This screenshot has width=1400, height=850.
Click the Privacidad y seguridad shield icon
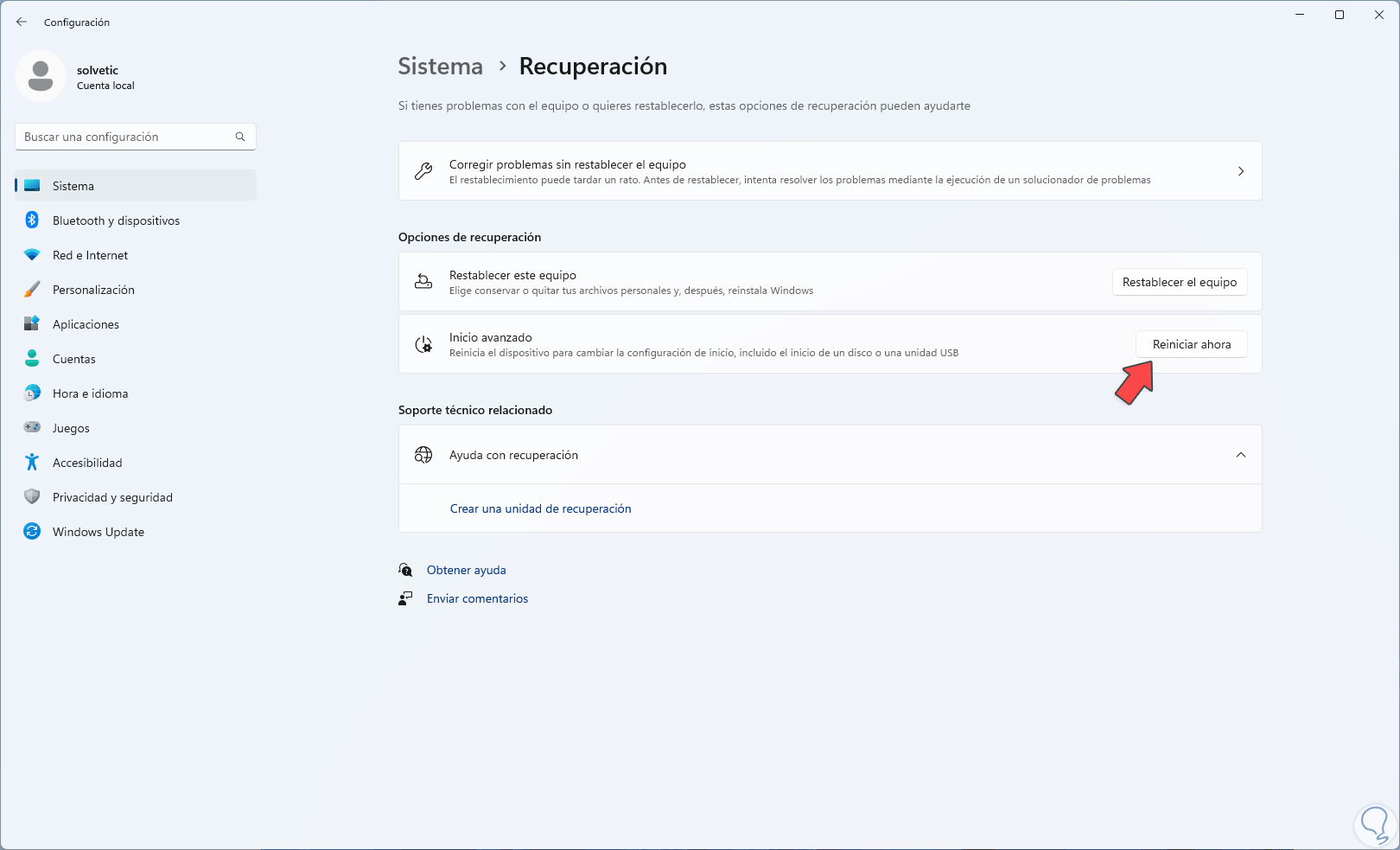(32, 497)
